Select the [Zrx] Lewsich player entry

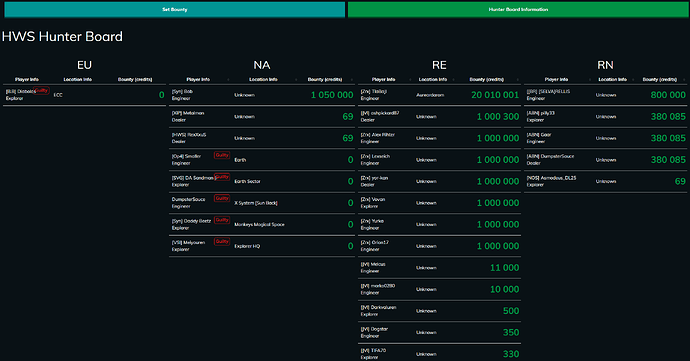click(x=375, y=159)
